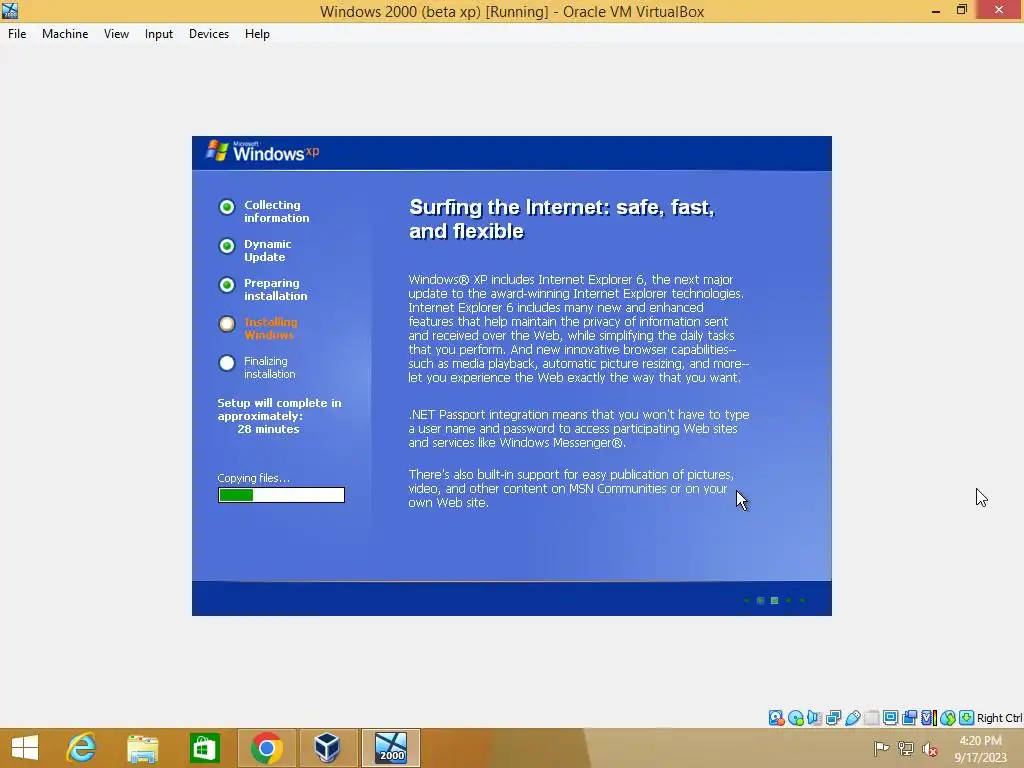Restore down the VirtualBox window
Image resolution: width=1024 pixels, height=768 pixels.
[x=961, y=10]
